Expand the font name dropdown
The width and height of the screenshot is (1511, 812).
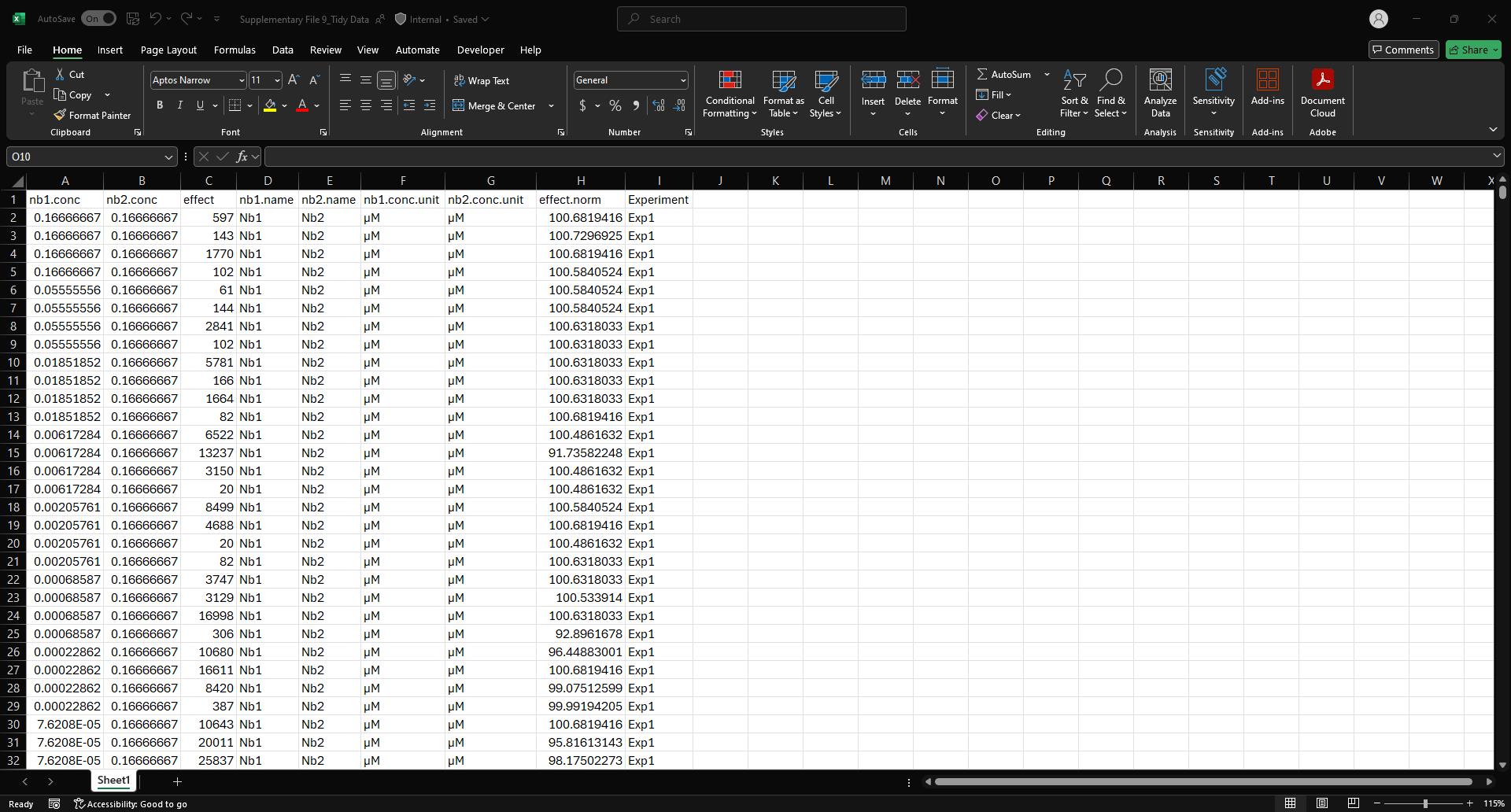tap(241, 80)
